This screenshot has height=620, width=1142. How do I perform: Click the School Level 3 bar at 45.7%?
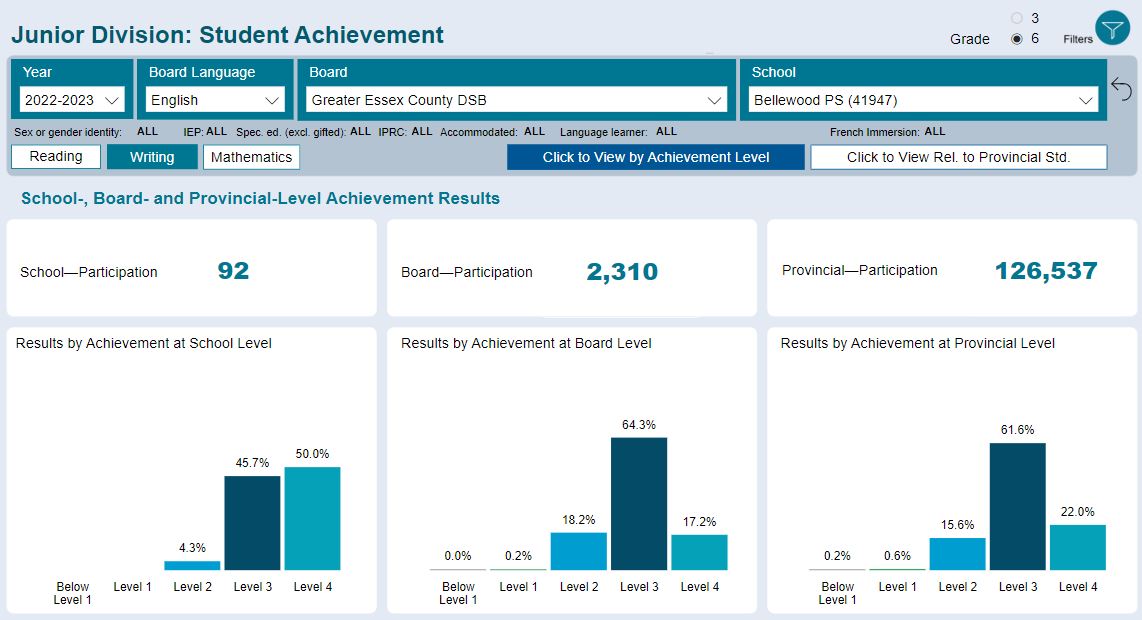tap(252, 522)
